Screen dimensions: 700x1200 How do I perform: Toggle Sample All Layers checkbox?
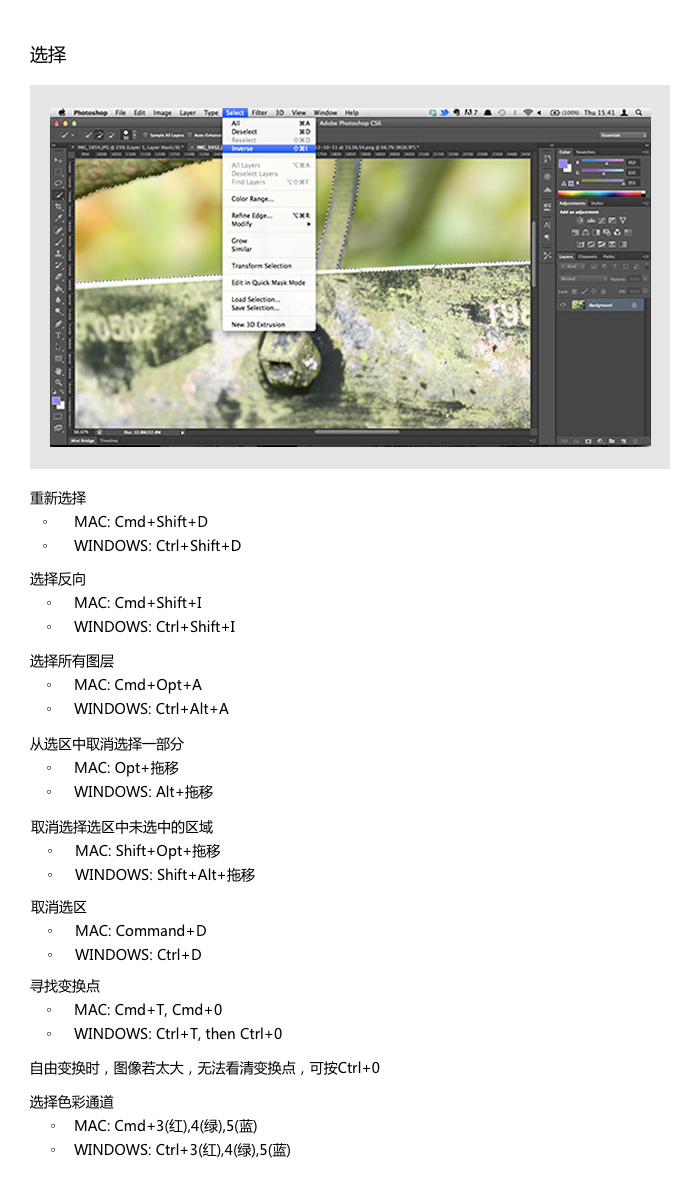coord(146,135)
